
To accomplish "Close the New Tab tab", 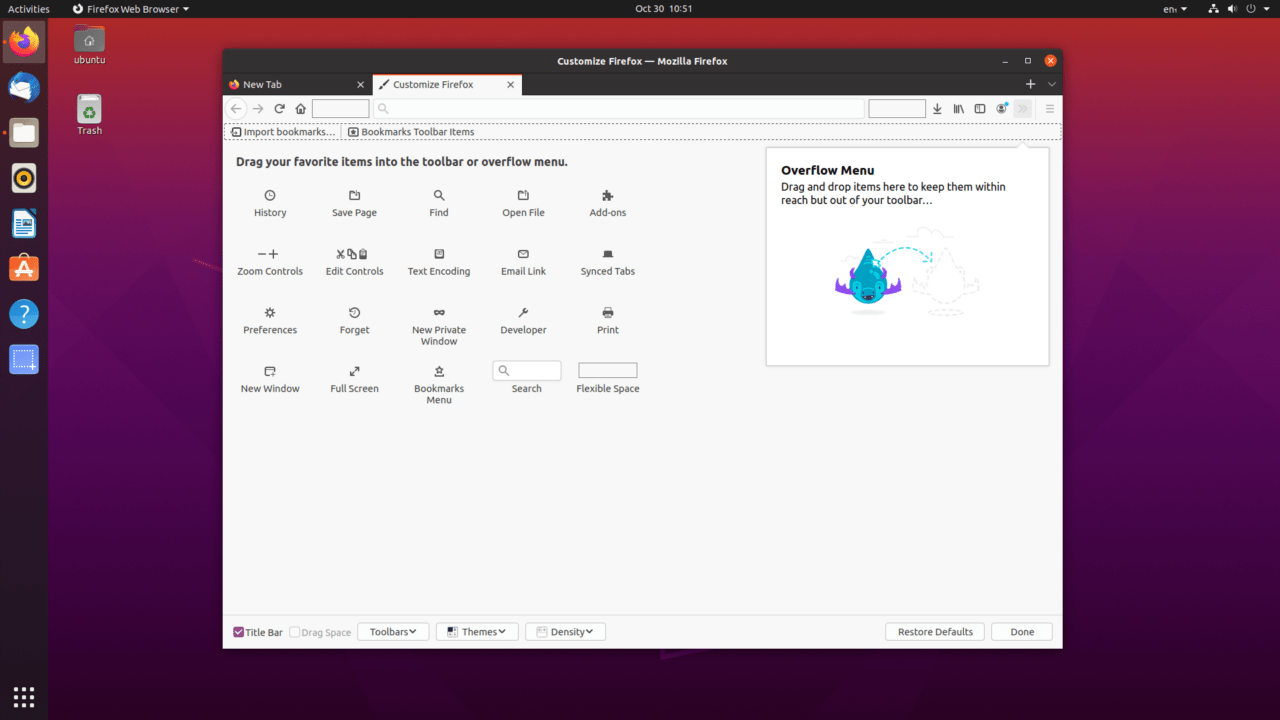I will coord(361,85).
